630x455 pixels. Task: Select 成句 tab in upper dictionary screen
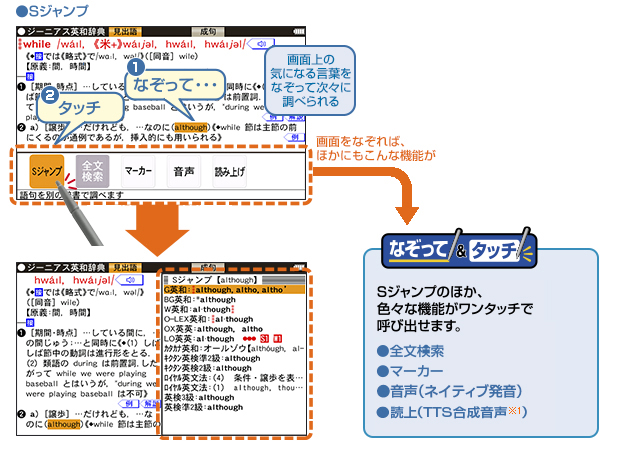point(208,32)
